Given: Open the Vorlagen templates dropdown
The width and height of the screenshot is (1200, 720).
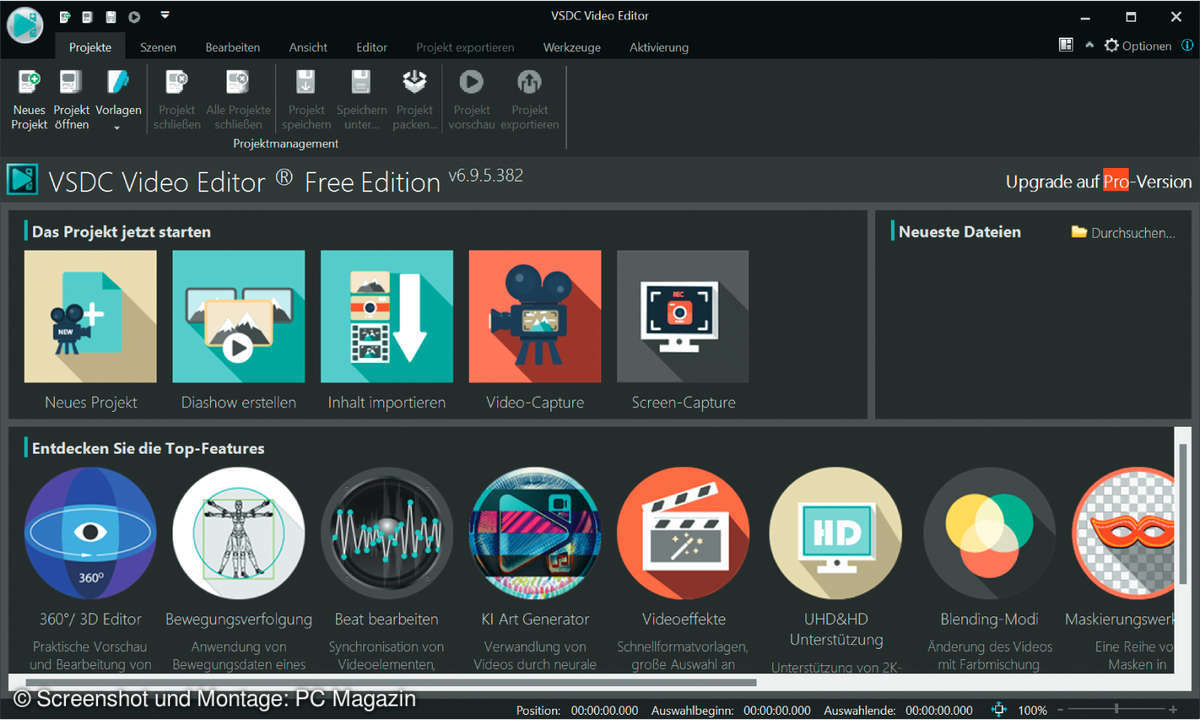Looking at the screenshot, I should coord(118,99).
